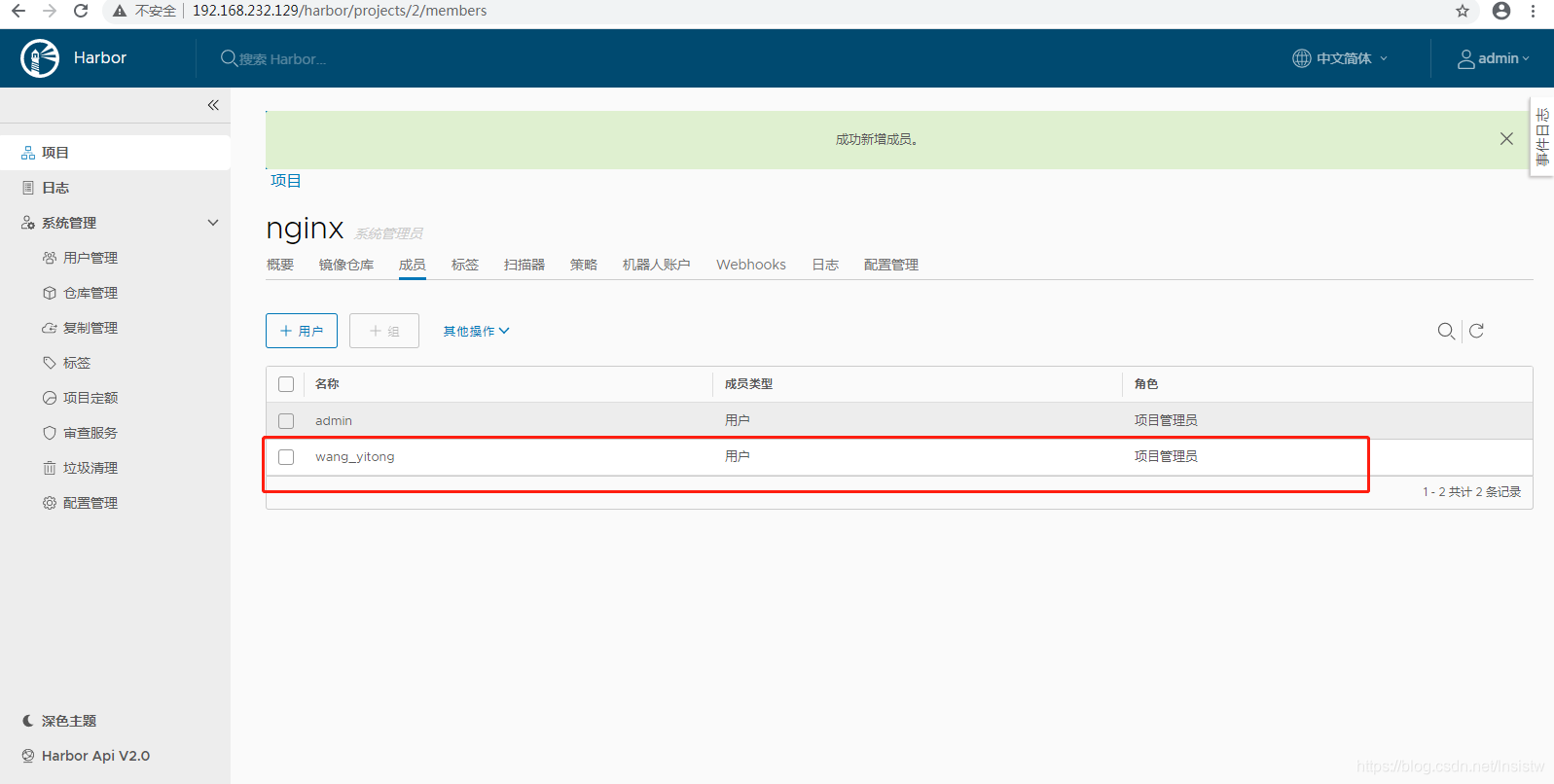
Task: Open the browser three-dot menu
Action: (x=1534, y=11)
